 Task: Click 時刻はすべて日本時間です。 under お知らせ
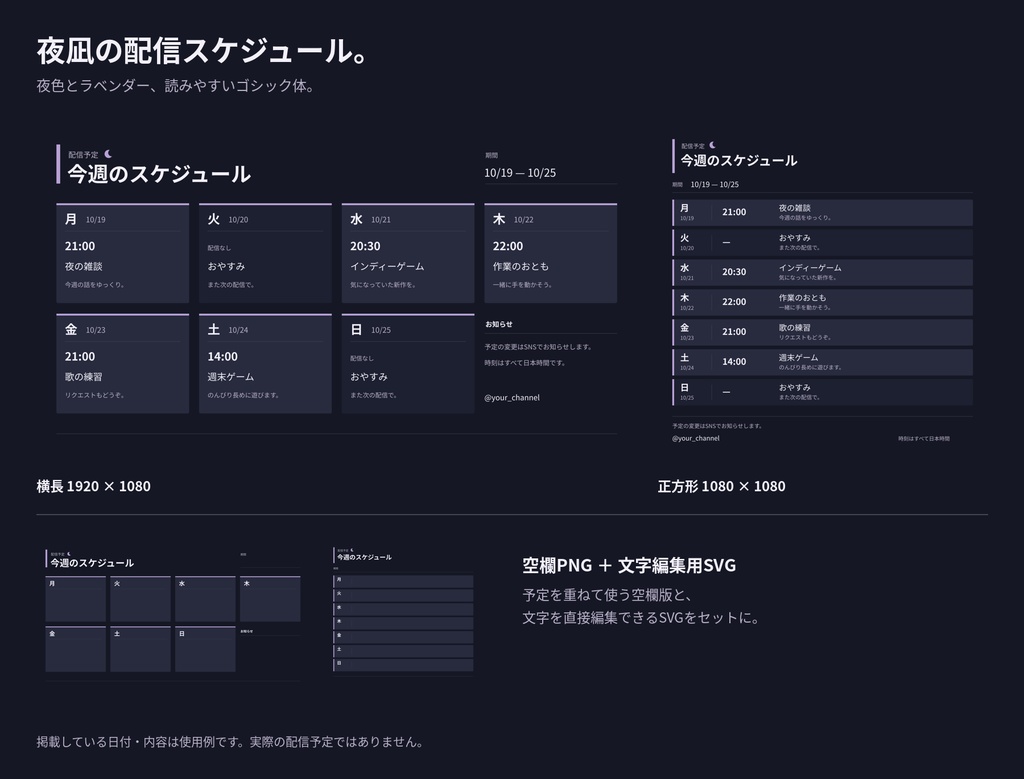click(x=525, y=362)
